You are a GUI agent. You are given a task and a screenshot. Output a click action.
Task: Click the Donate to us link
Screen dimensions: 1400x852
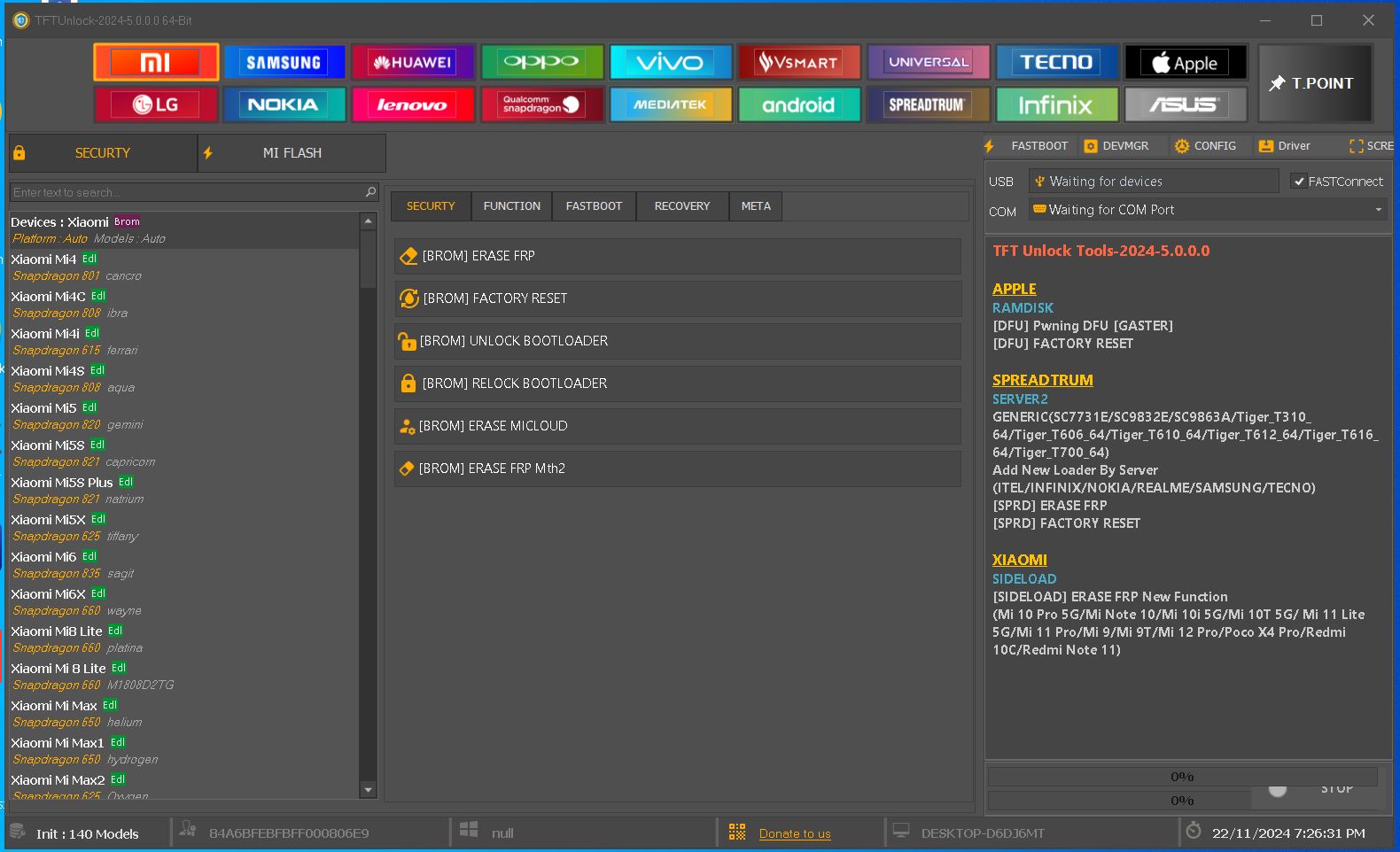[795, 833]
